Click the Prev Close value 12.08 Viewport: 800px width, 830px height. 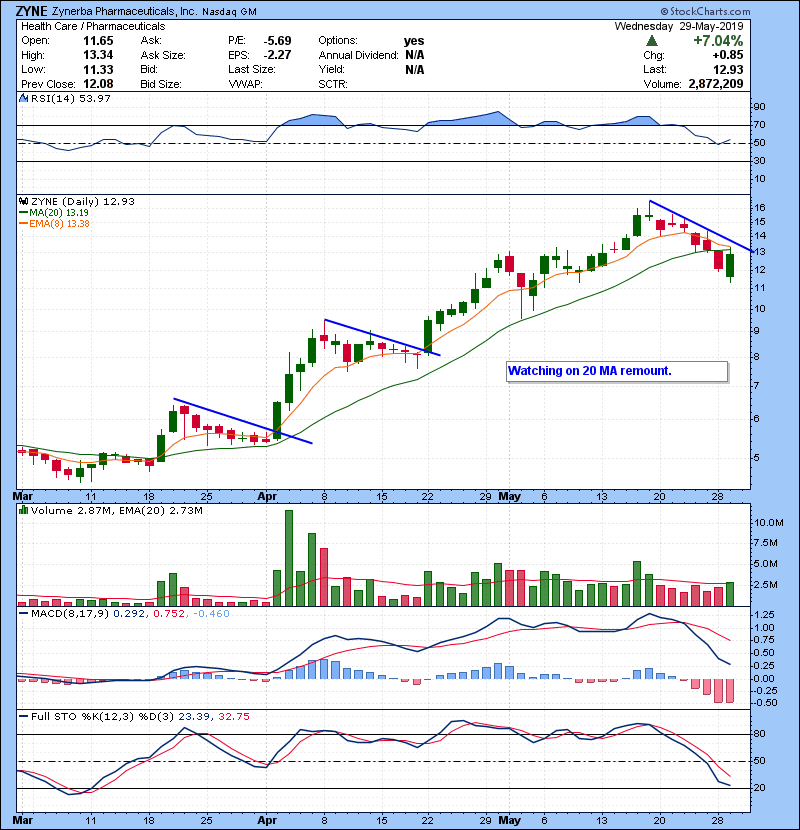pos(98,84)
